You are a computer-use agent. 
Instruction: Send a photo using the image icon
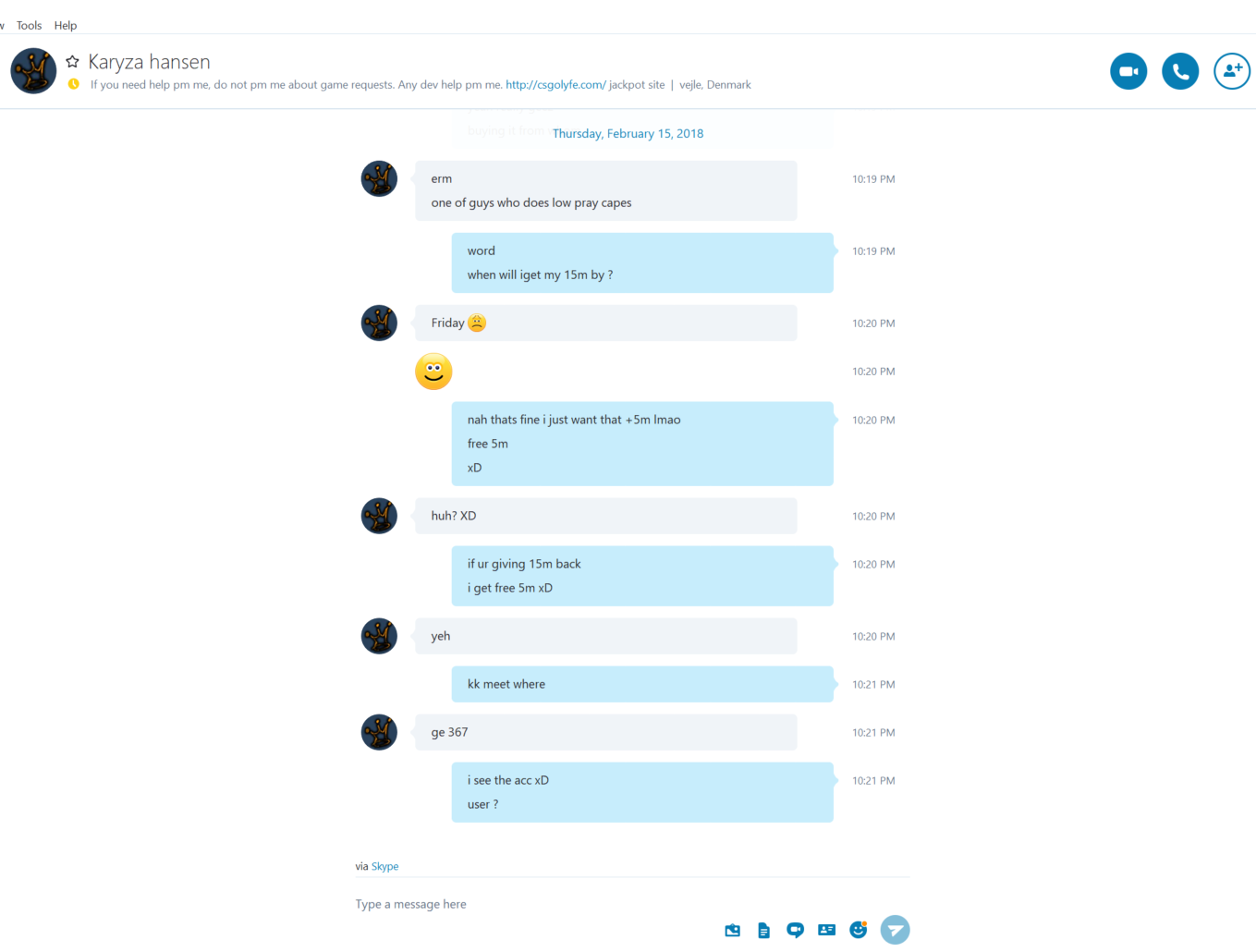point(733,930)
